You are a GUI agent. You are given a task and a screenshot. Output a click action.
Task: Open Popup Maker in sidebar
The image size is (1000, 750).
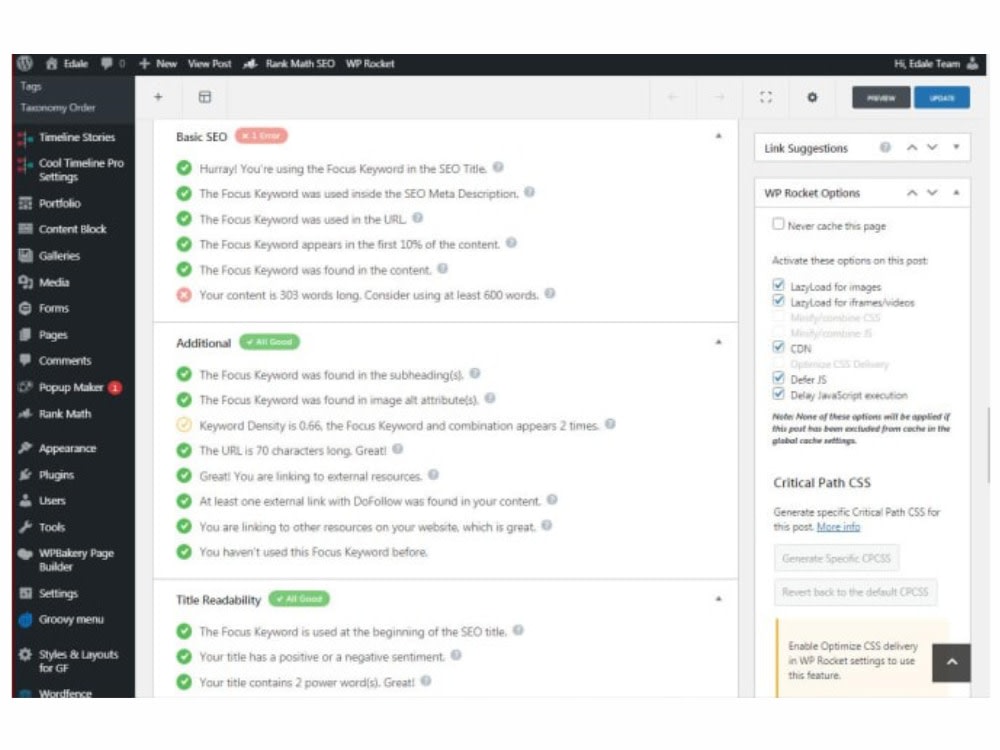(70, 387)
